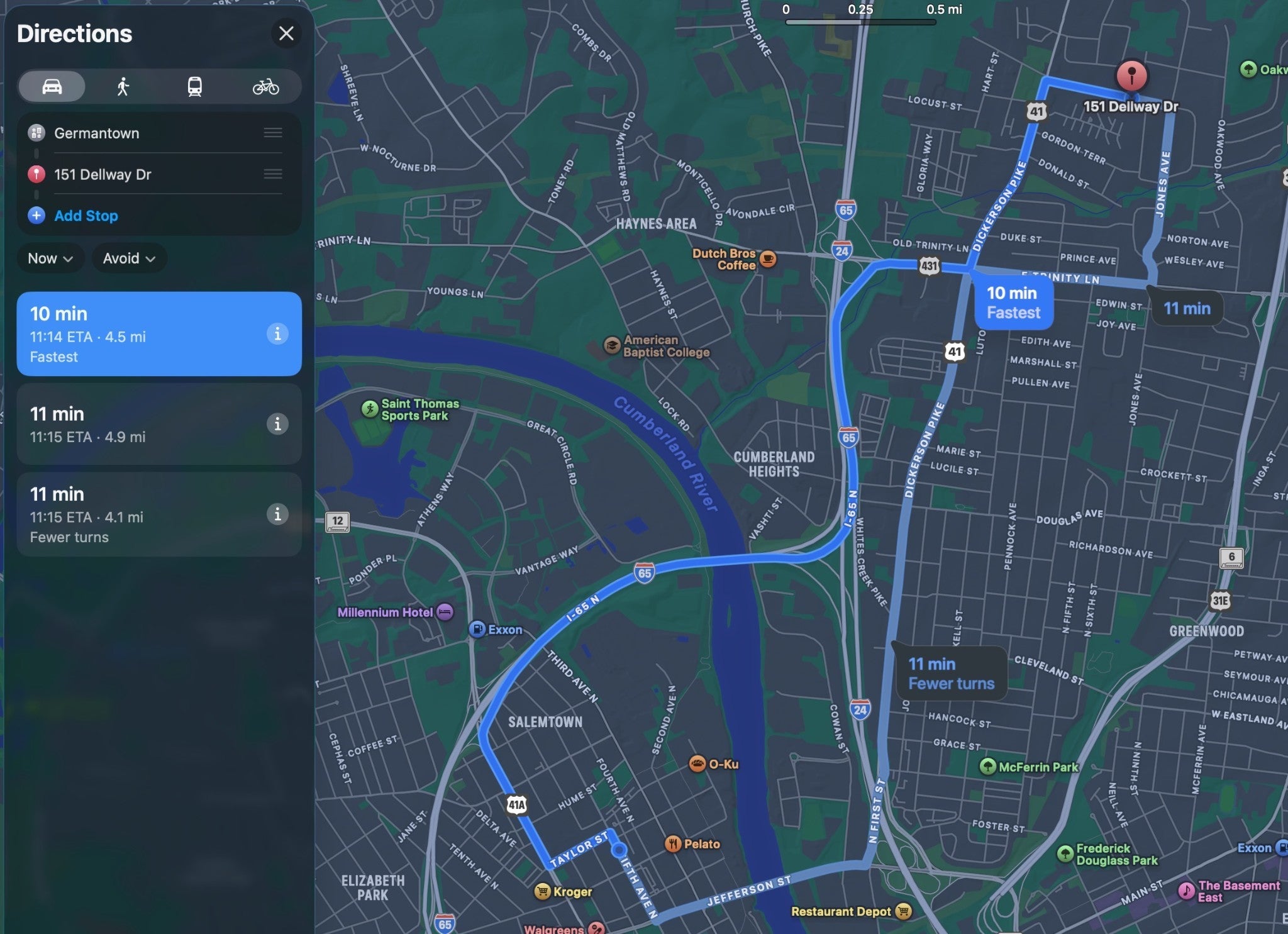1288x934 pixels.
Task: Open info for the Fewer turns route
Action: (277, 514)
